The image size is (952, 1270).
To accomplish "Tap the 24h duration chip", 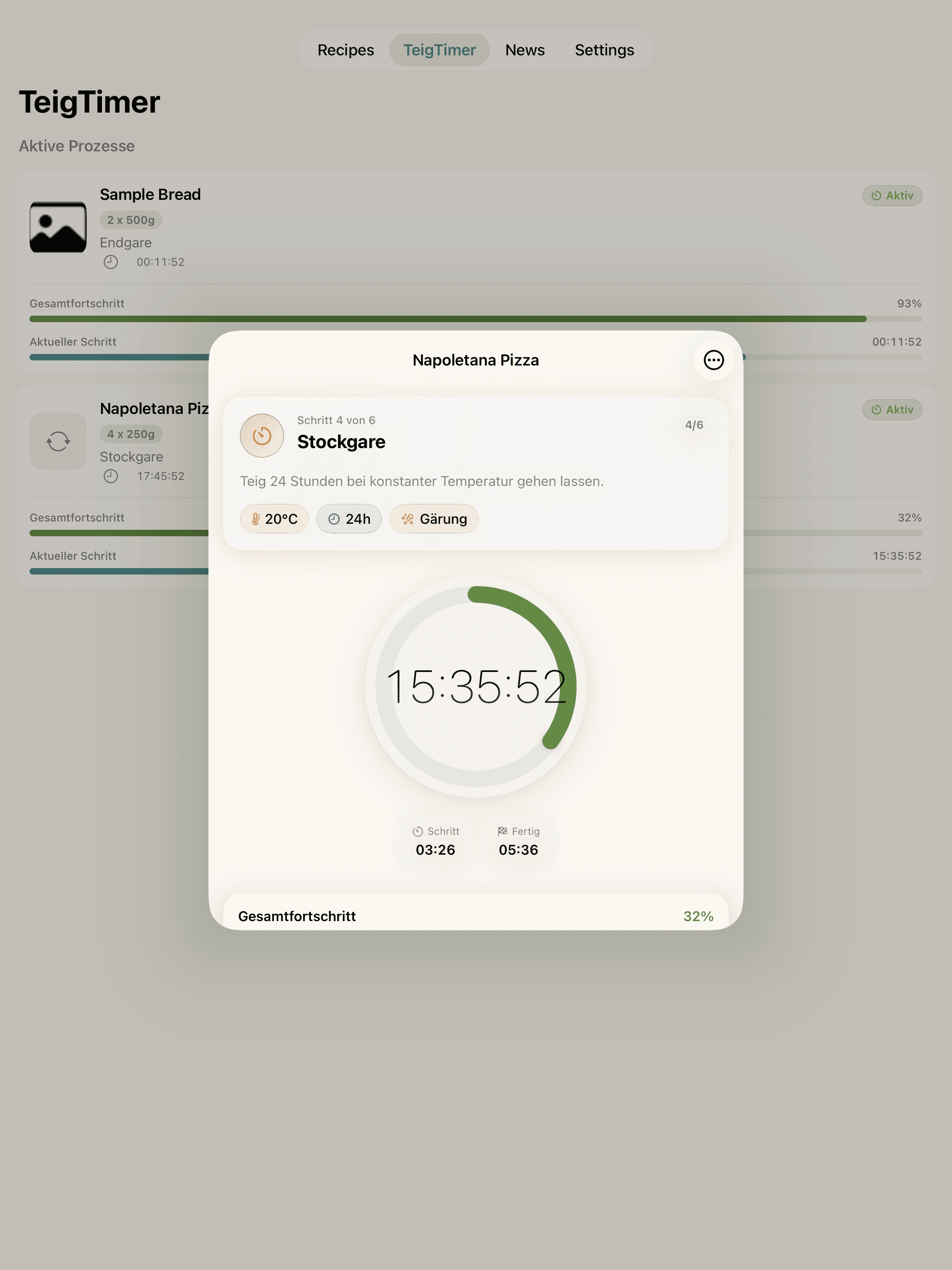I will pyautogui.click(x=349, y=519).
